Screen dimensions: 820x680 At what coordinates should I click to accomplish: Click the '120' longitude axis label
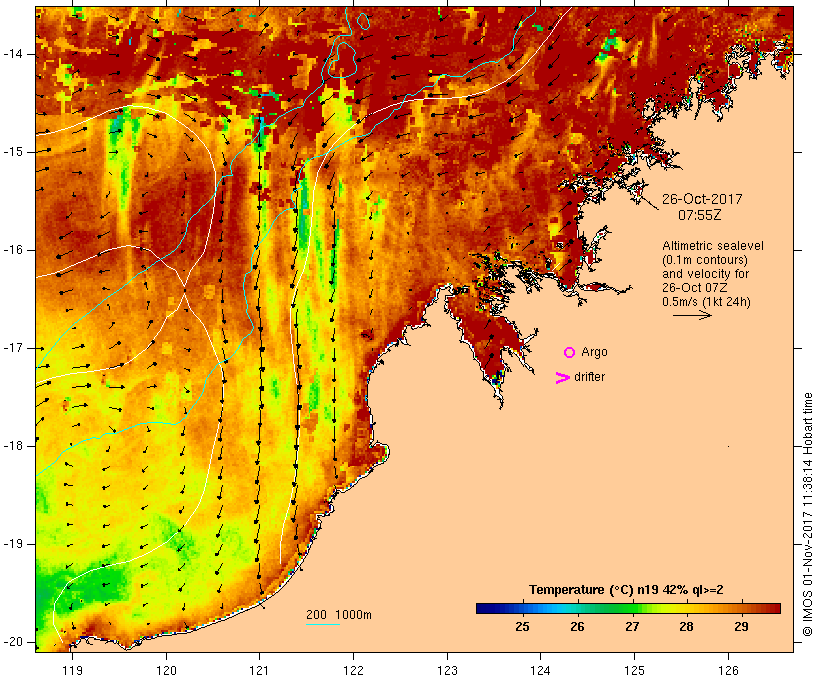(x=166, y=671)
